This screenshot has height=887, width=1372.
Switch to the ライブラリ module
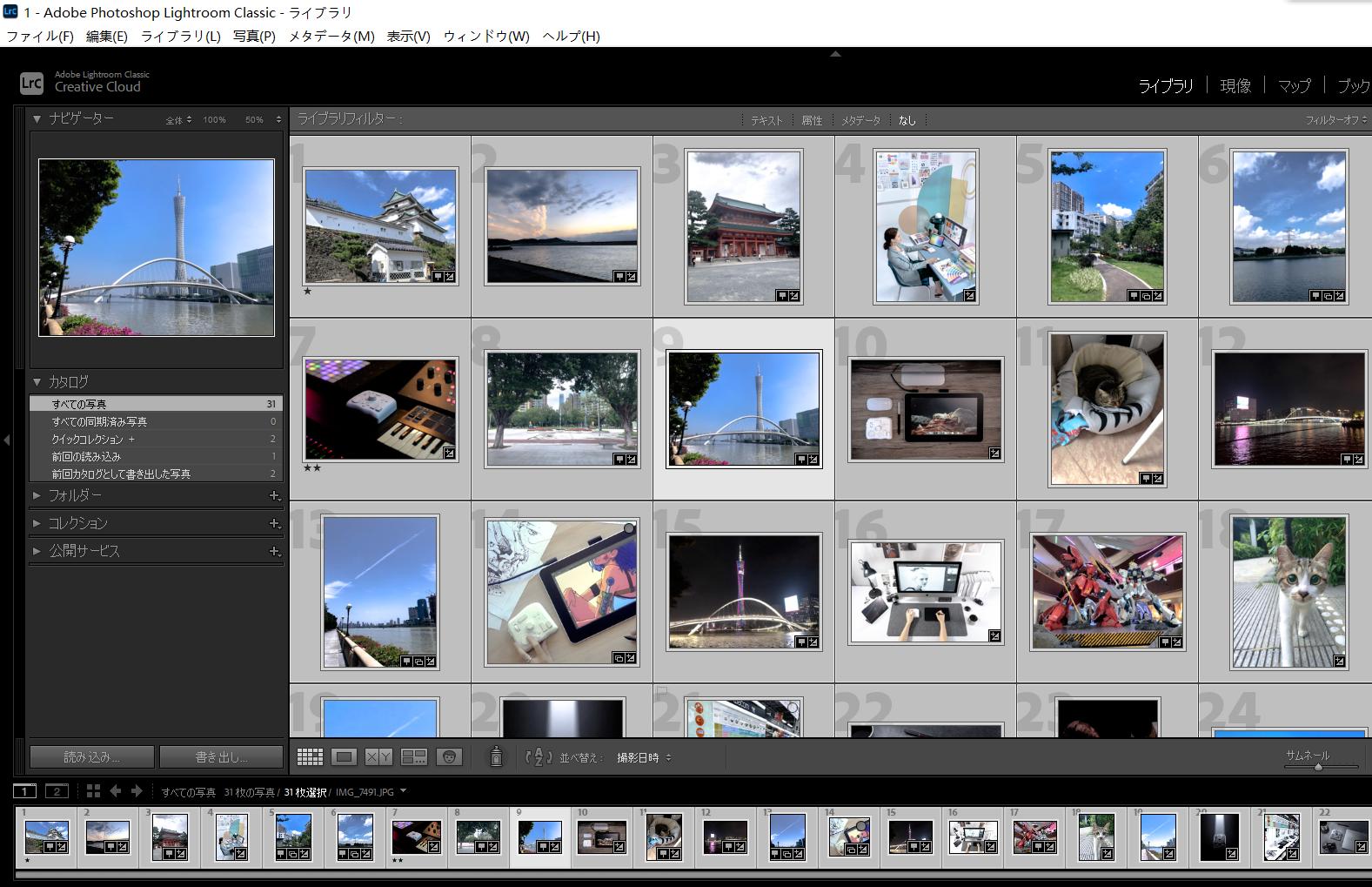[1166, 85]
